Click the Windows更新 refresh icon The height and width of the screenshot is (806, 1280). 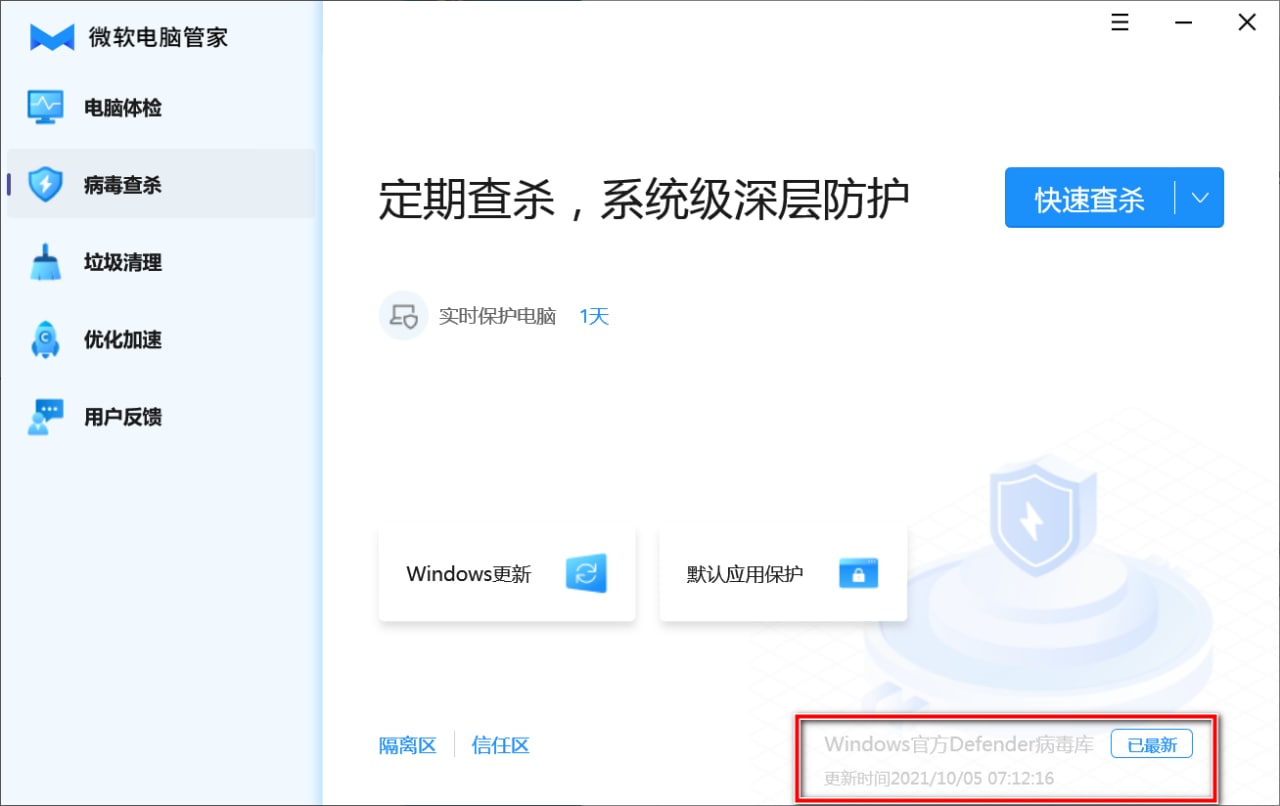click(586, 574)
